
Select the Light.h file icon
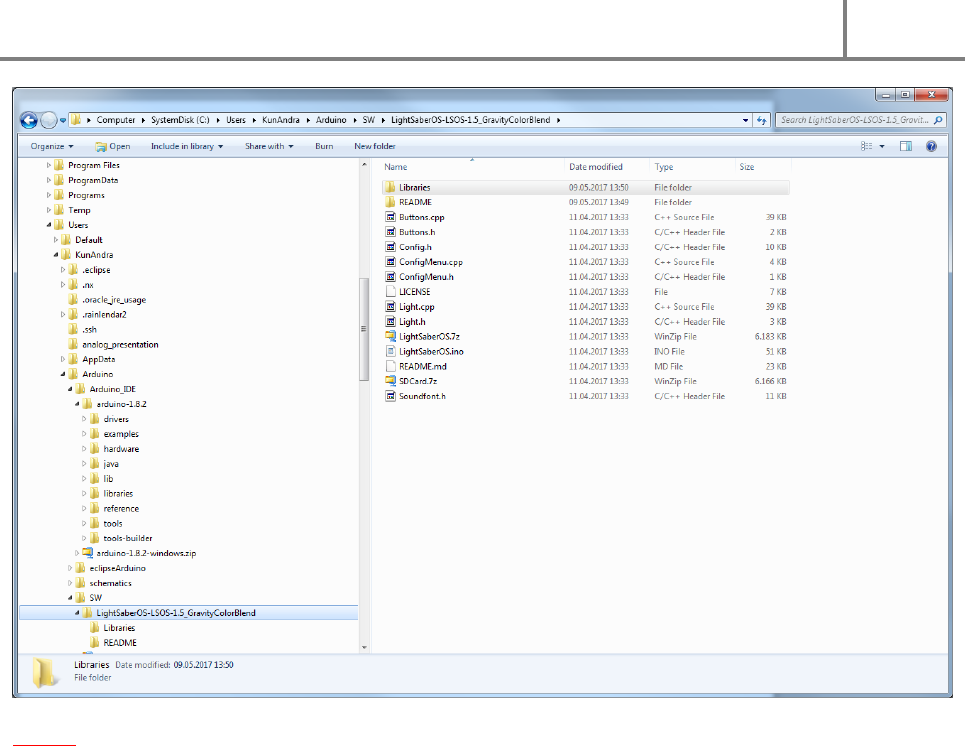tap(390, 321)
